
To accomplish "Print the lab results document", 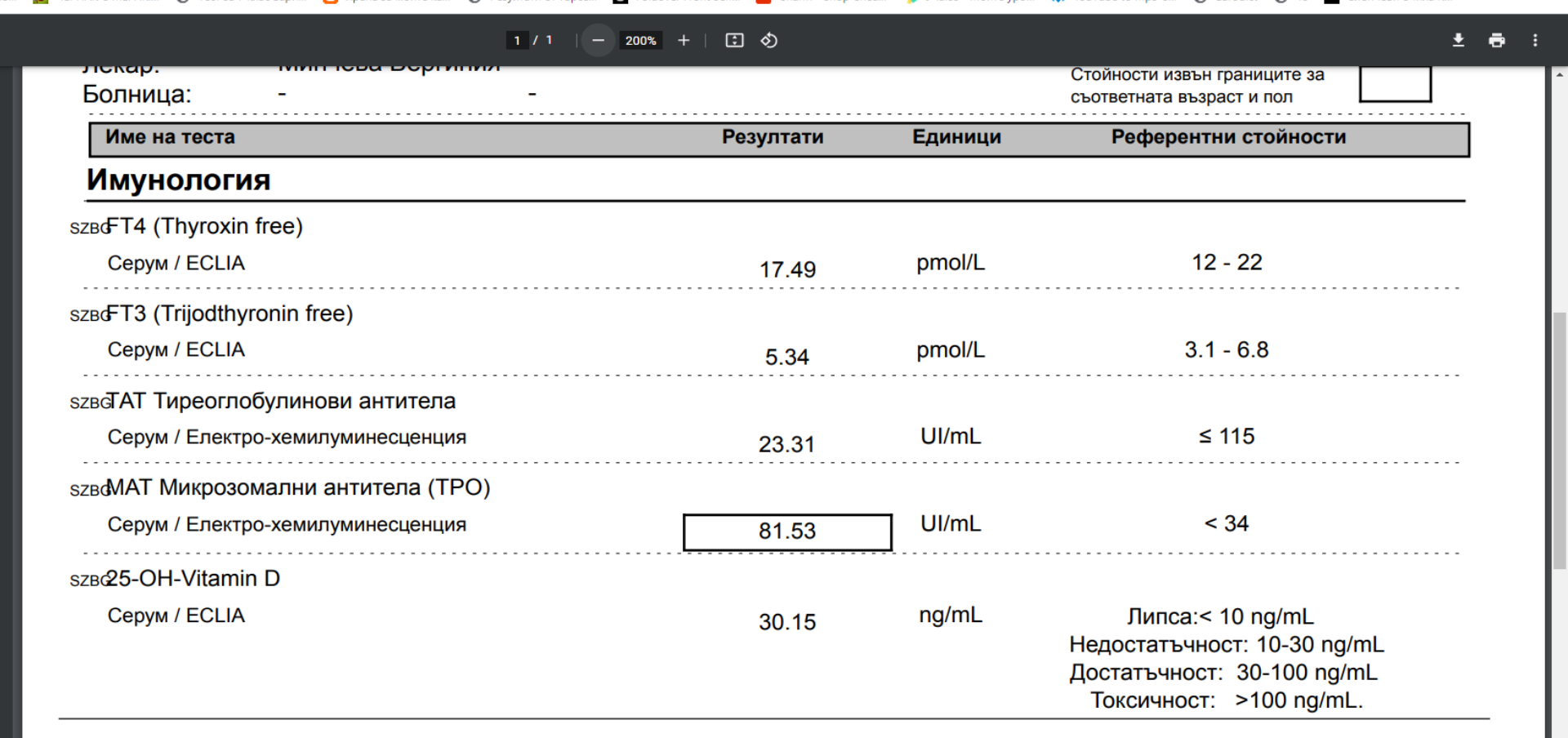I will pos(1496,41).
